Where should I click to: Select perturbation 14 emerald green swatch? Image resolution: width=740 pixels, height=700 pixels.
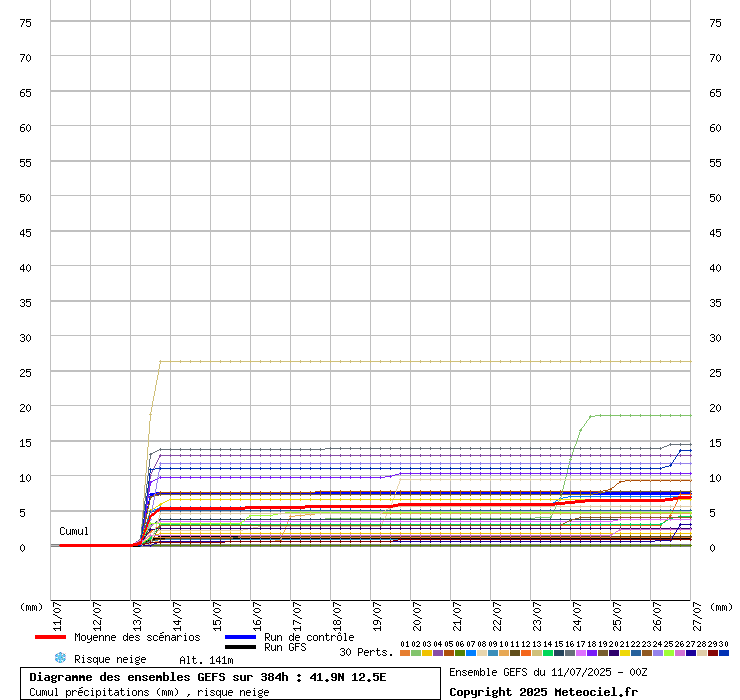click(x=548, y=653)
